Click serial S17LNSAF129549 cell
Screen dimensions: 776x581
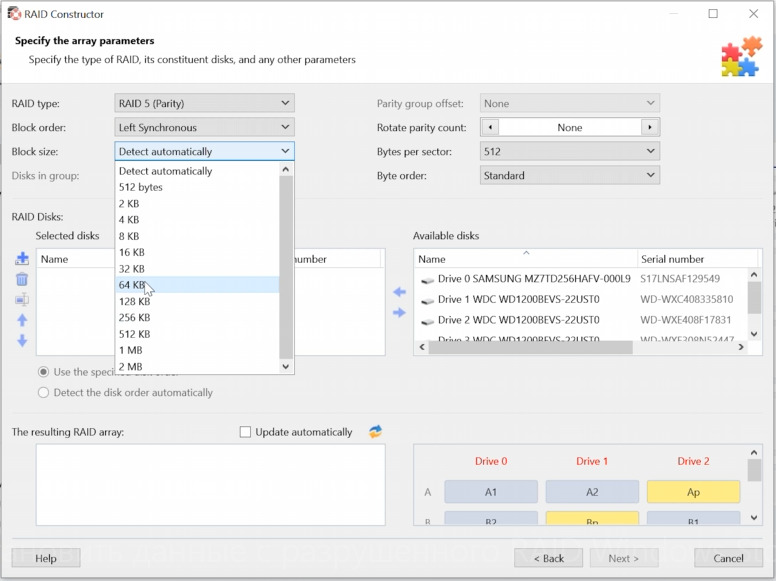(x=679, y=279)
